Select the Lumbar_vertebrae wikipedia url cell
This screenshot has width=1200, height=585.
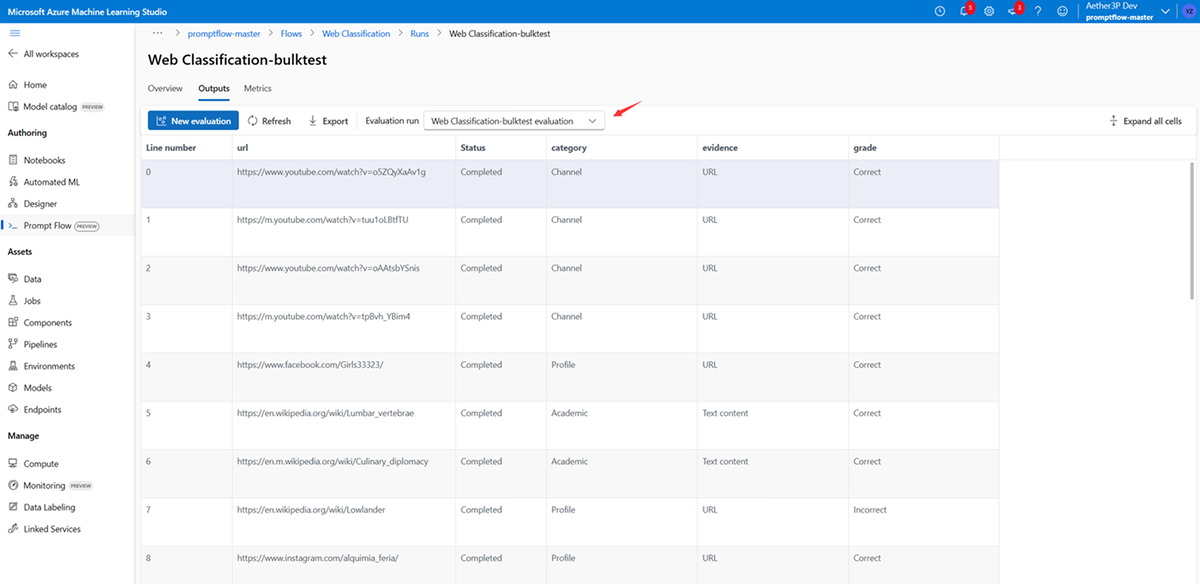click(x=343, y=425)
